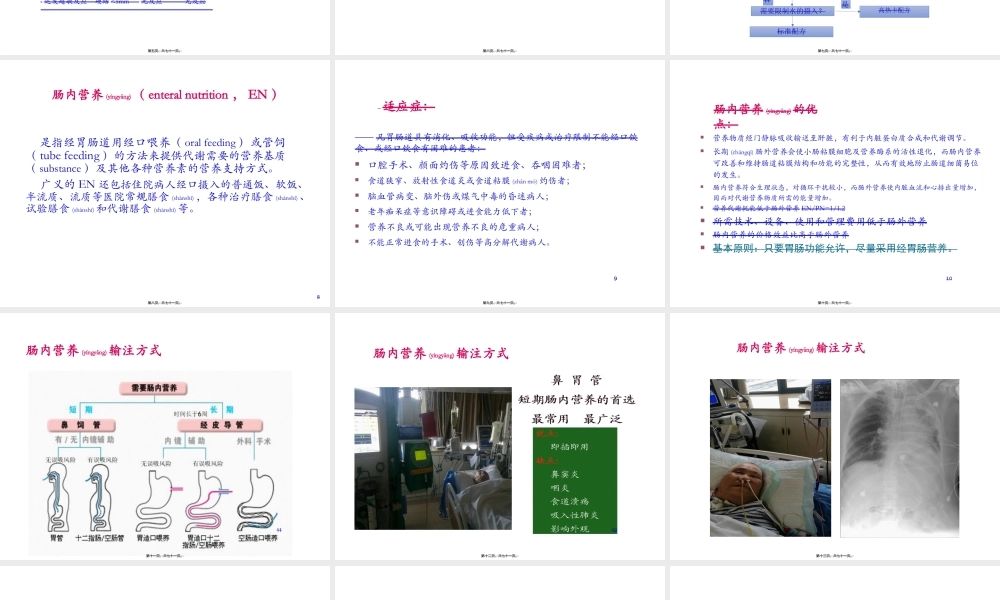Viewport: 1000px width, 600px height.
Task: Click the 空肠造口喂养 diagram icon
Action: point(256,500)
